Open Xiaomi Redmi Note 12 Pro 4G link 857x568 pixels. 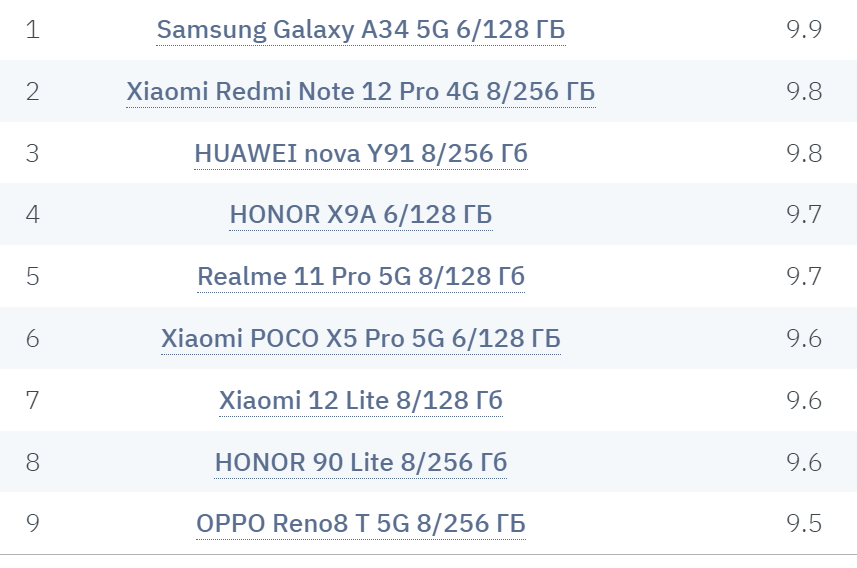(361, 91)
